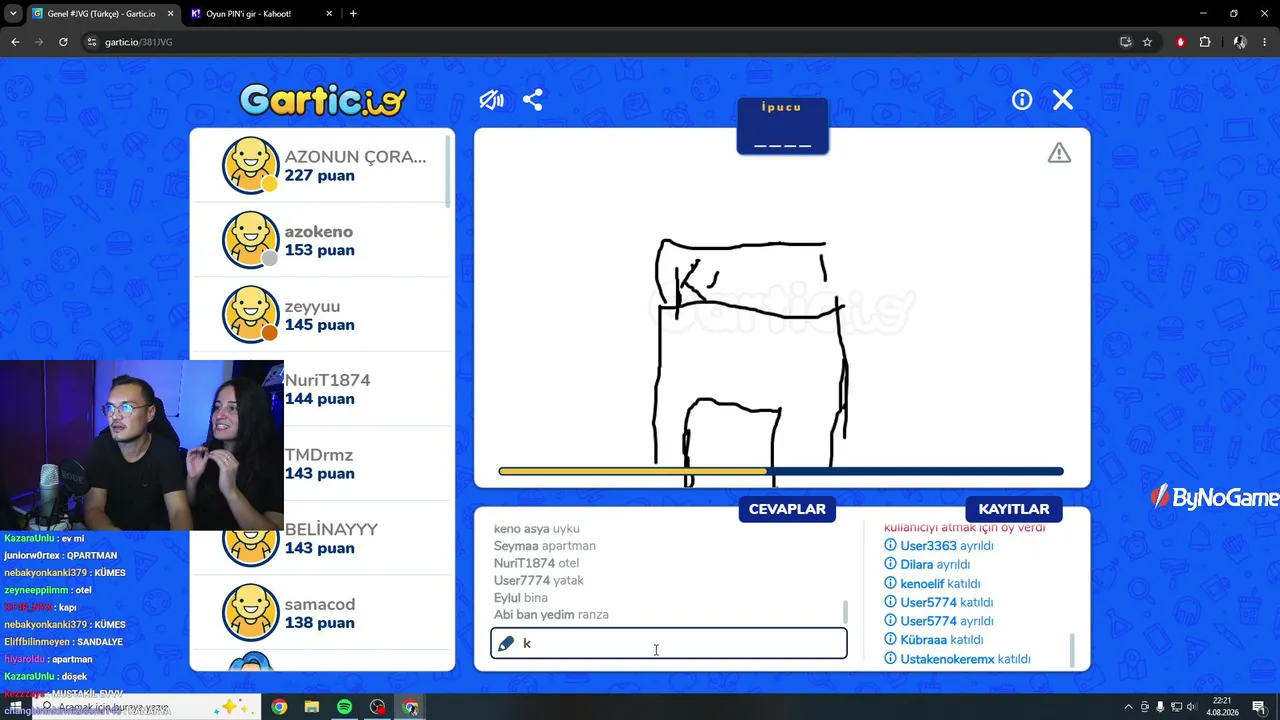Close the Gartic.io browser tab
1280x720 pixels.
coord(169,14)
